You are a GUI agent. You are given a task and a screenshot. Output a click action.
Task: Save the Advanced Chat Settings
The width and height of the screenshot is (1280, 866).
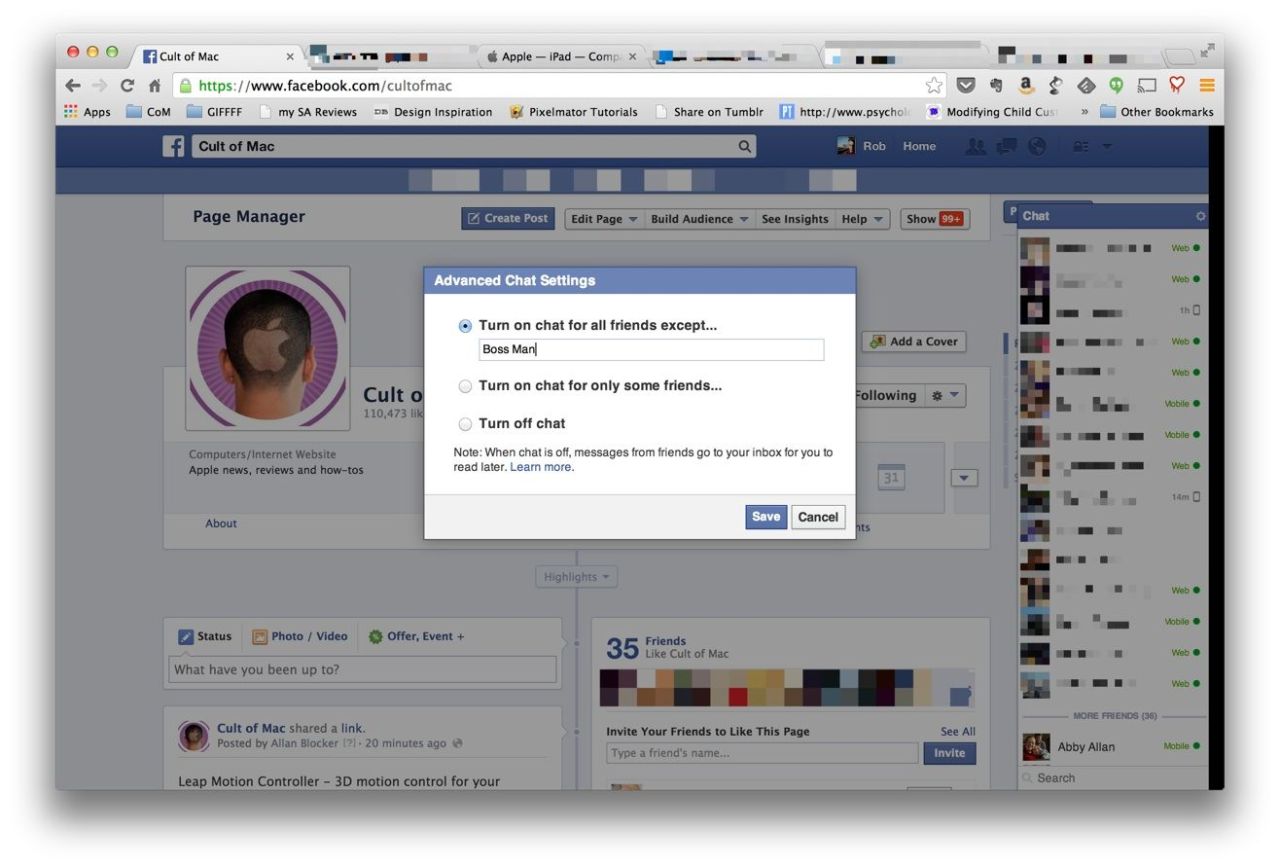765,516
